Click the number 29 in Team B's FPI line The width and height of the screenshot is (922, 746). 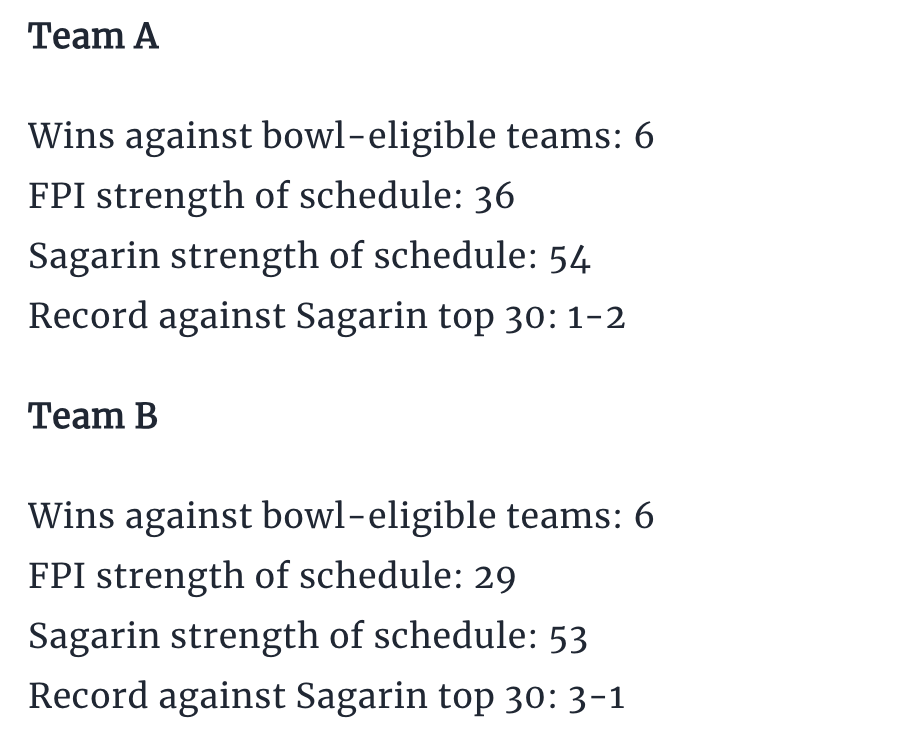(494, 576)
